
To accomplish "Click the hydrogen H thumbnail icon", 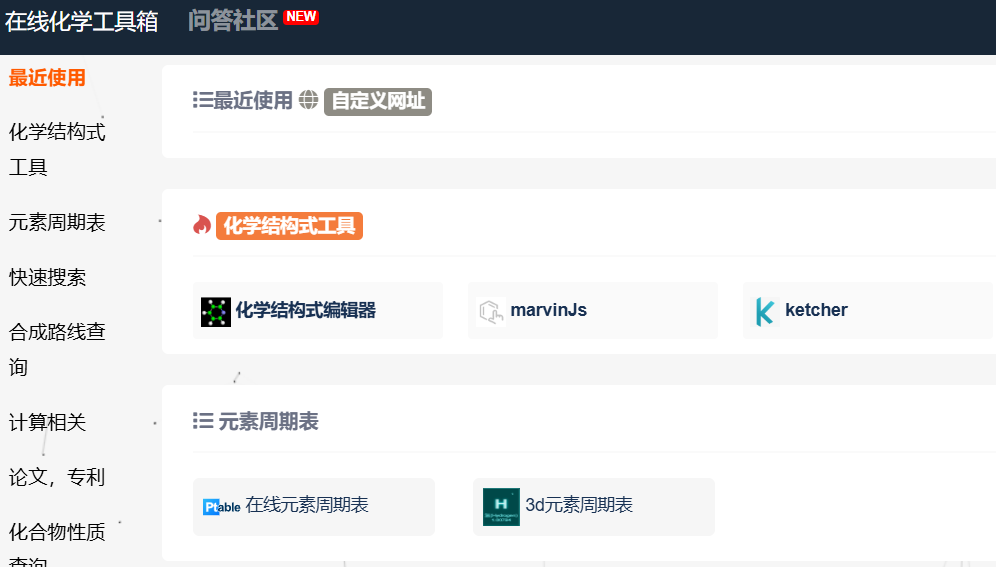I will coord(501,507).
